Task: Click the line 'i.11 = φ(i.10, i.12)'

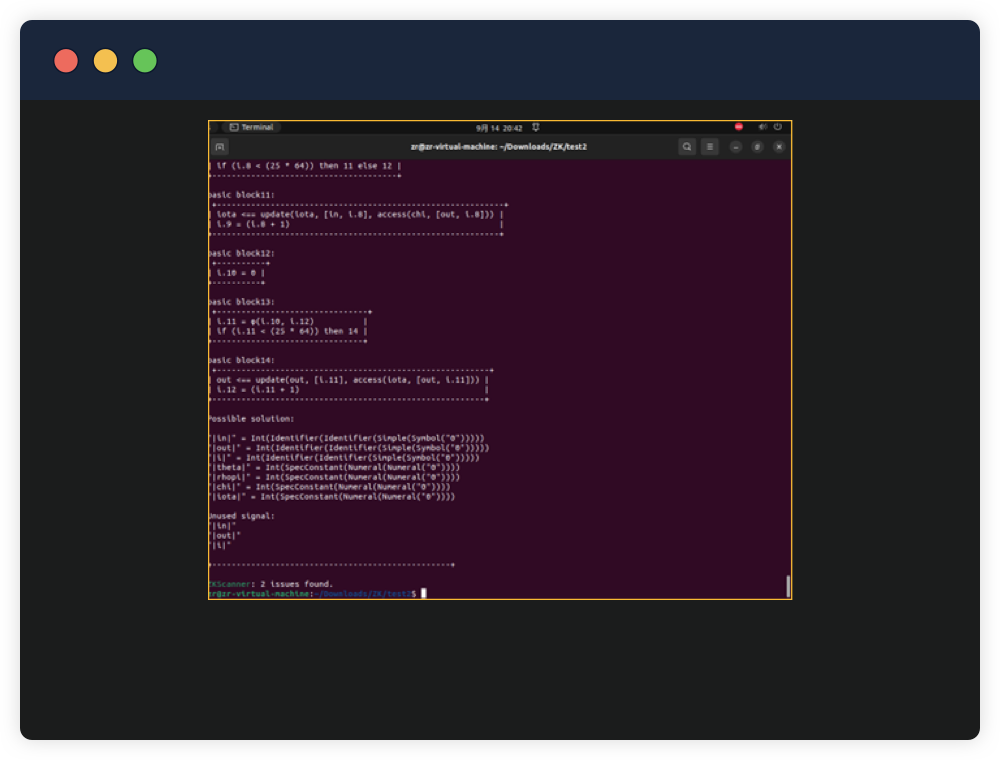Action: (265, 321)
